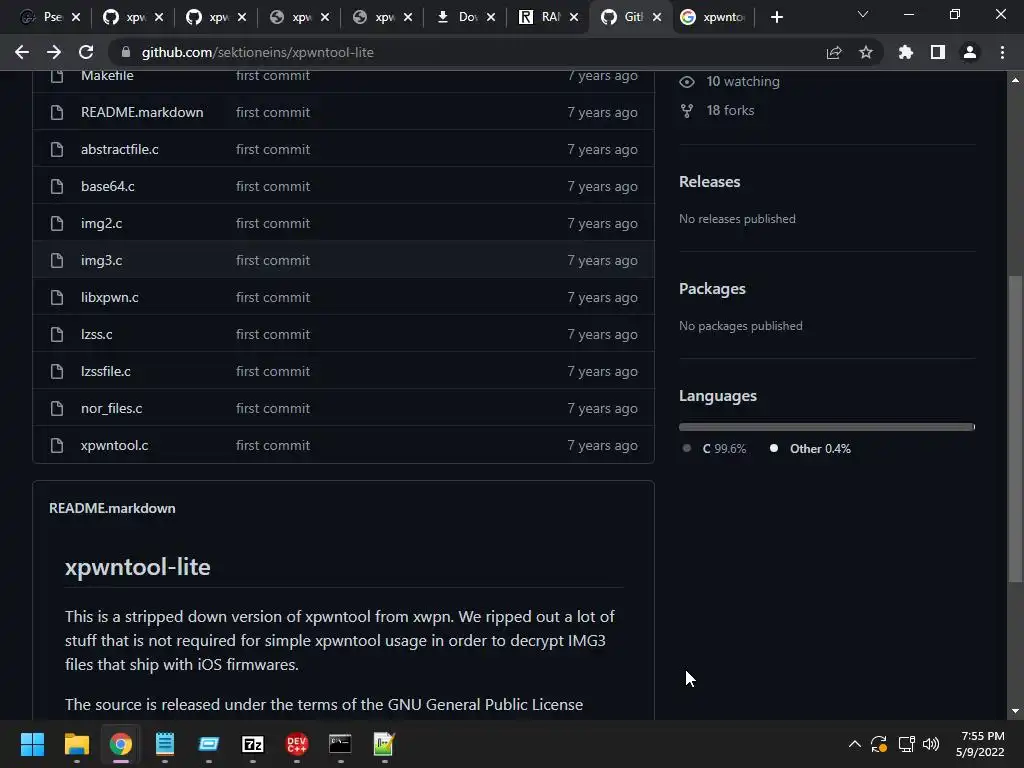Click the file icon beside xpwntool.c
The image size is (1024, 768).
click(57, 445)
